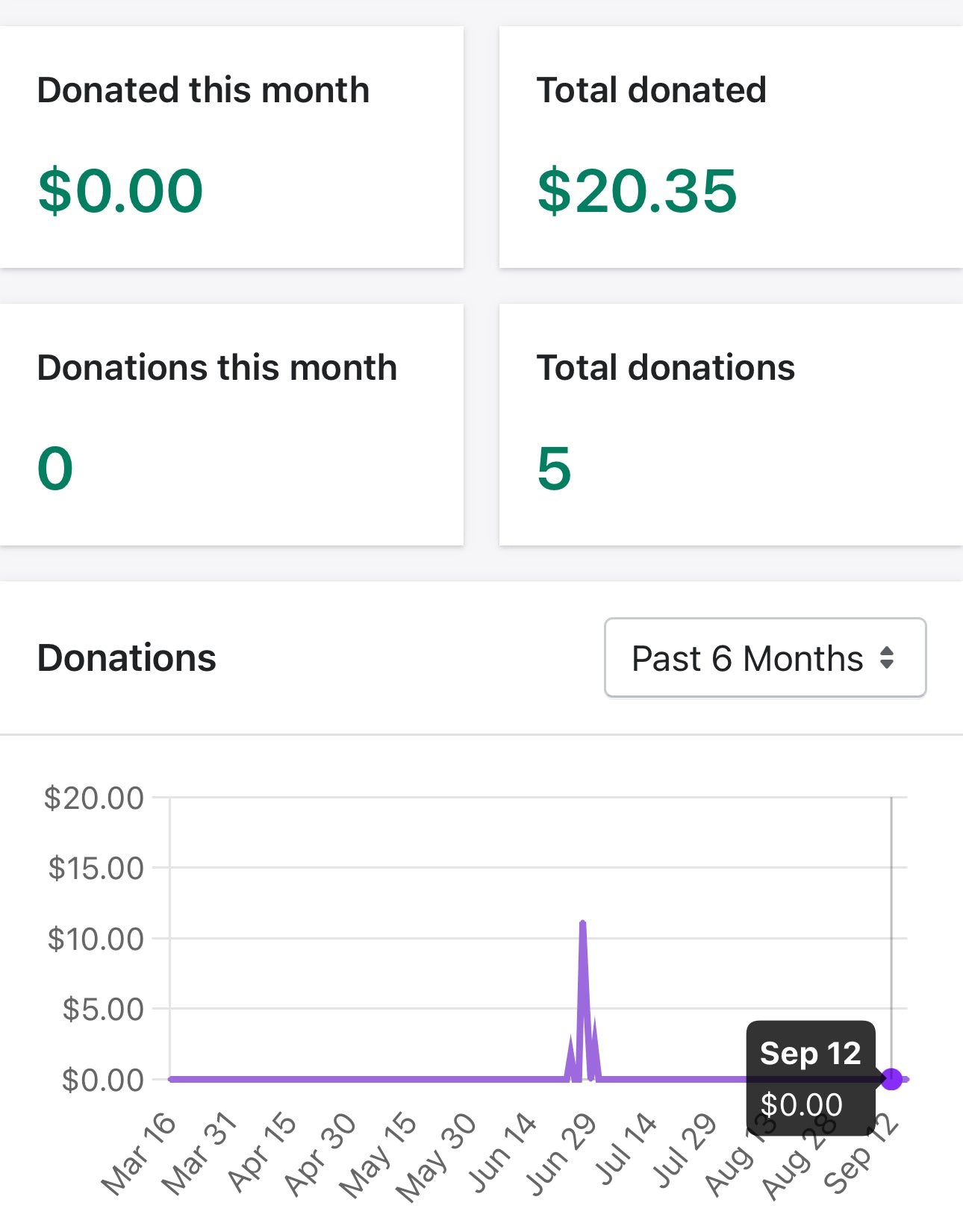The width and height of the screenshot is (963, 1232).
Task: Select the Total donations card
Action: 730,425
